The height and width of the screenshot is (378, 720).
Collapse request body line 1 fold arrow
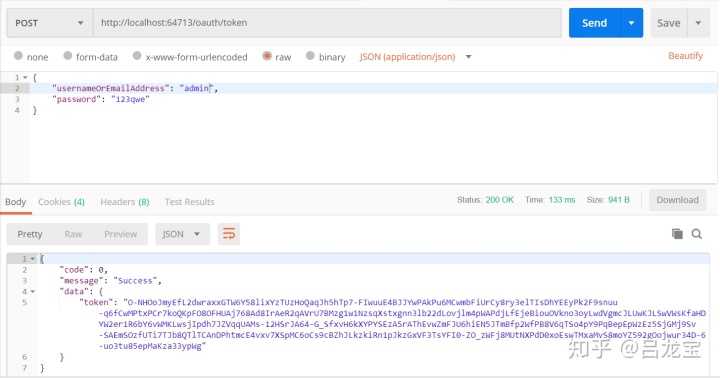point(25,78)
